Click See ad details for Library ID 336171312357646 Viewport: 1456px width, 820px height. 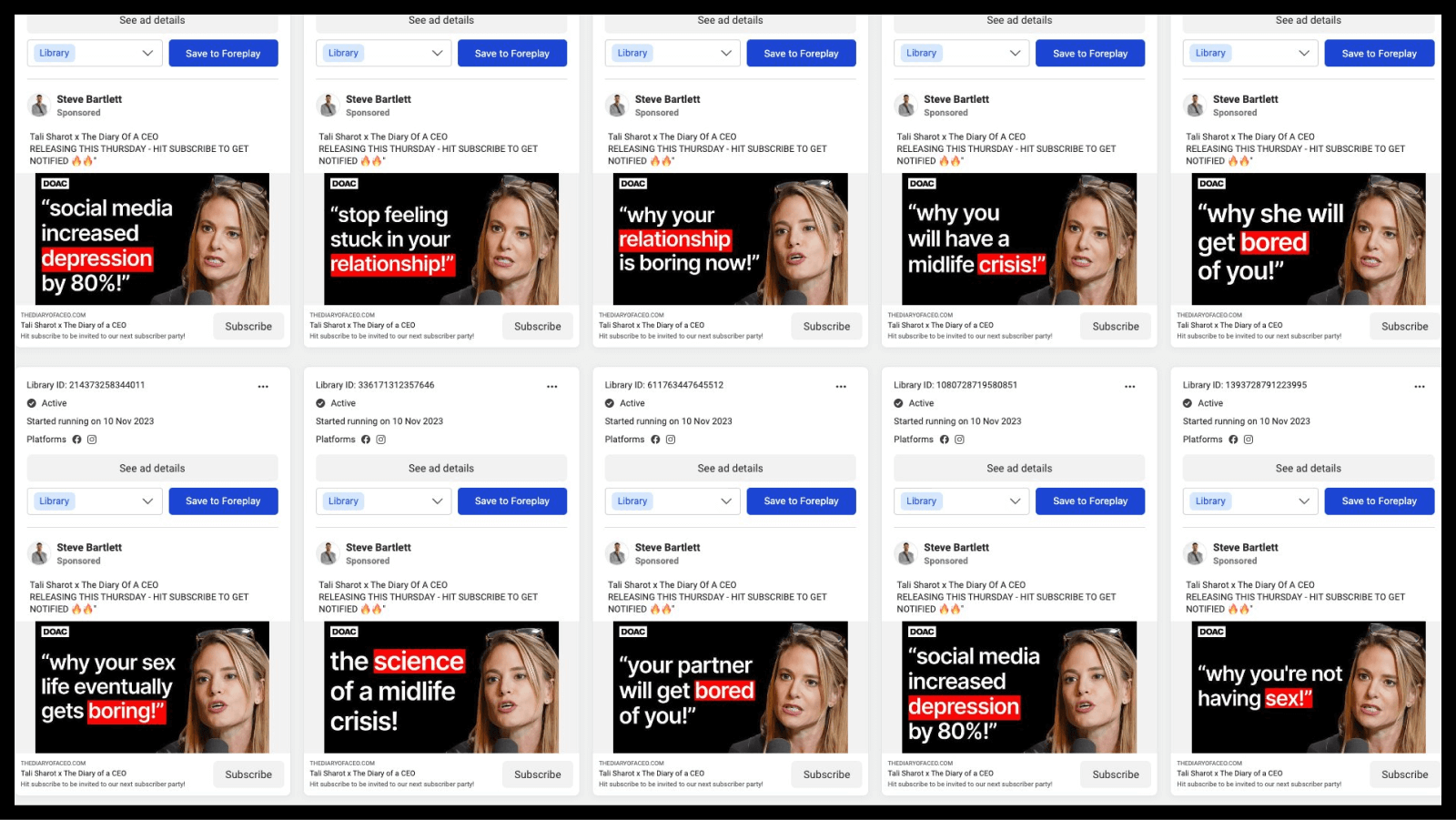click(x=441, y=469)
